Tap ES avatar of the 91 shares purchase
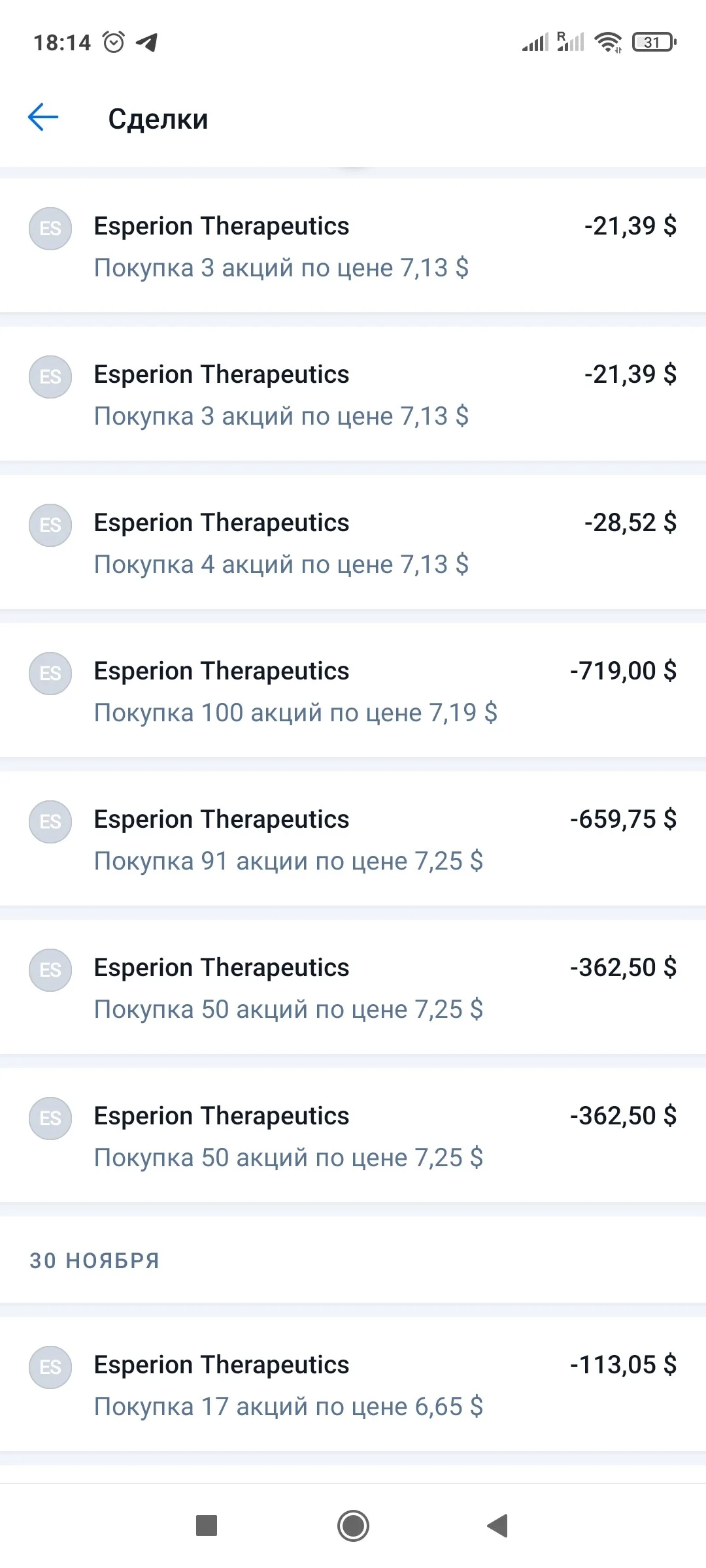The width and height of the screenshot is (706, 1568). coord(50,822)
